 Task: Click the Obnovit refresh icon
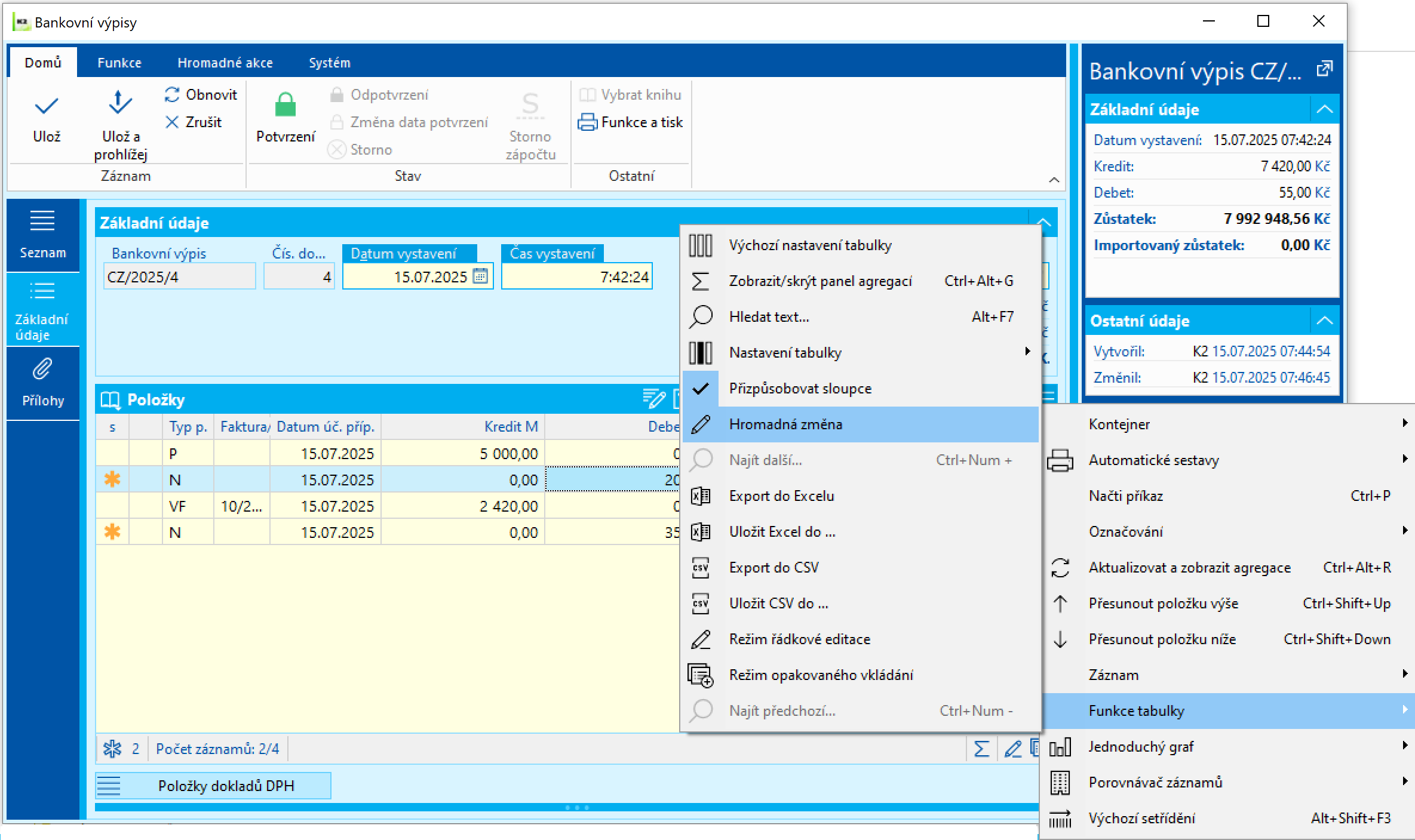tap(172, 94)
